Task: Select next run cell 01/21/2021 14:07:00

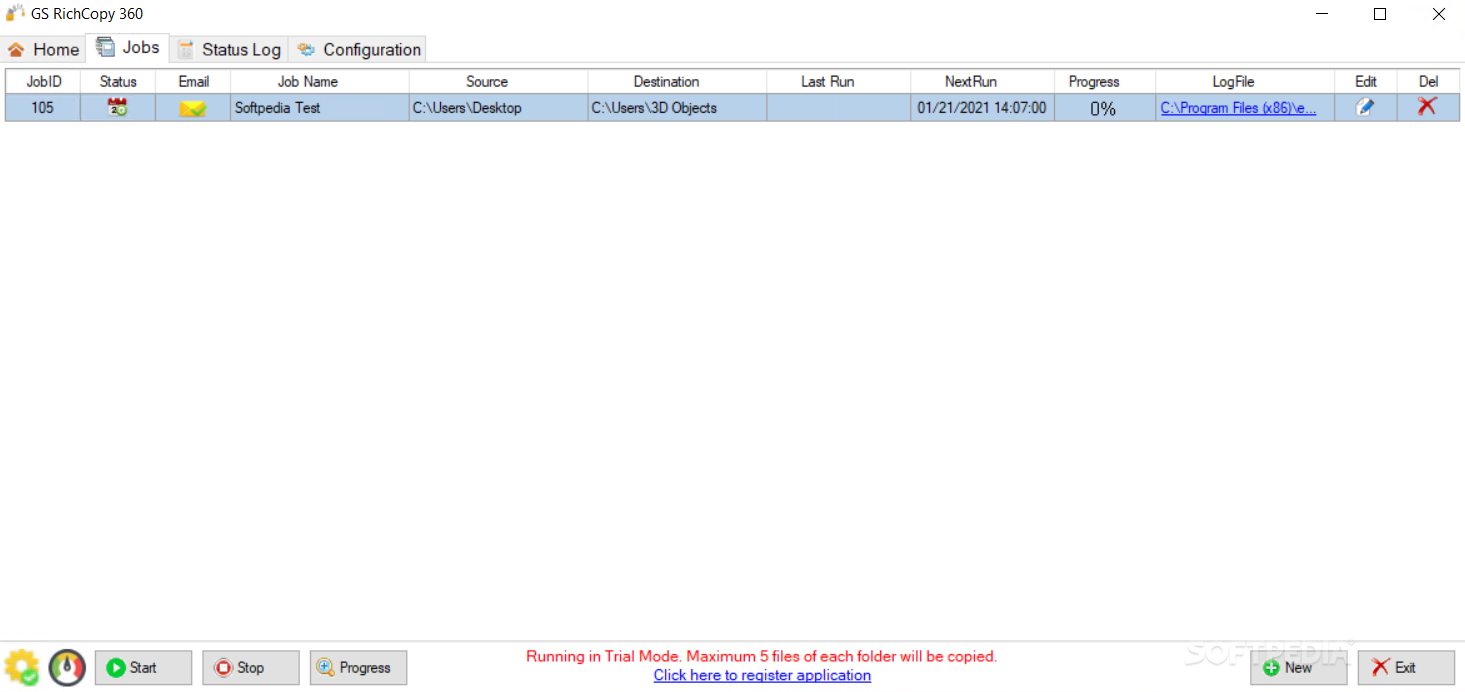Action: pyautogui.click(x=982, y=108)
